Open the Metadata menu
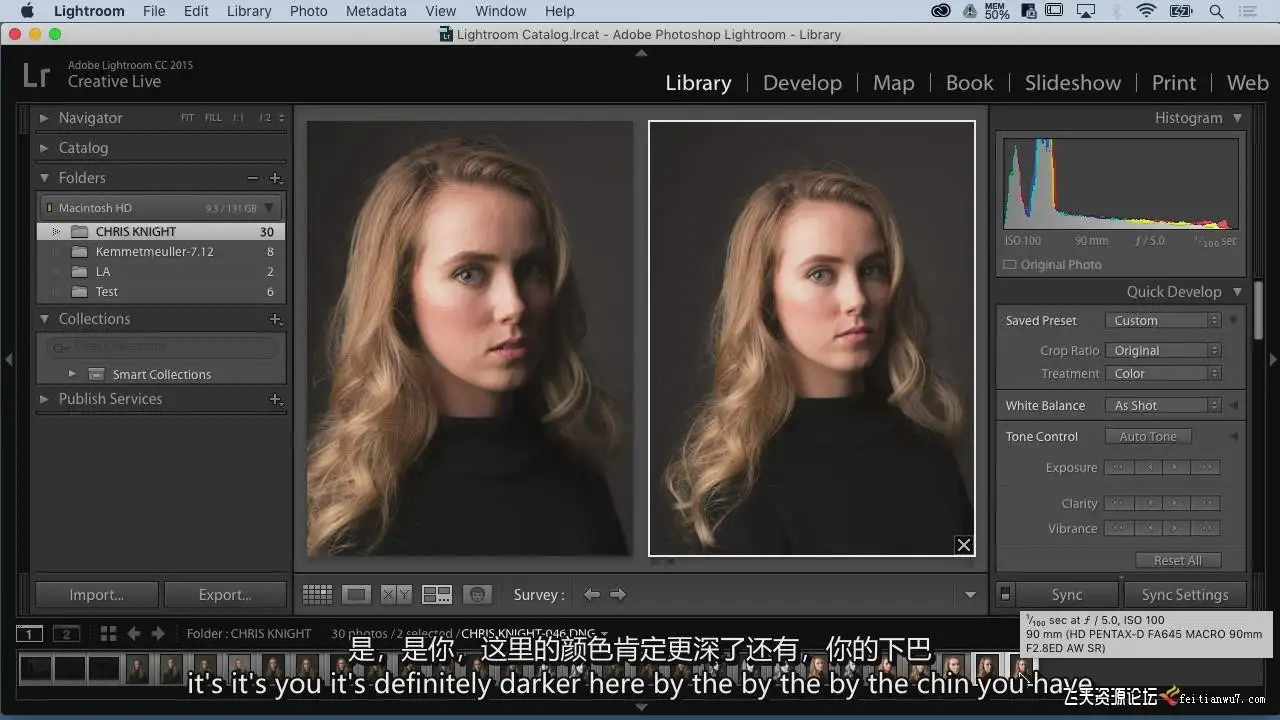The width and height of the screenshot is (1280, 720). [x=376, y=11]
